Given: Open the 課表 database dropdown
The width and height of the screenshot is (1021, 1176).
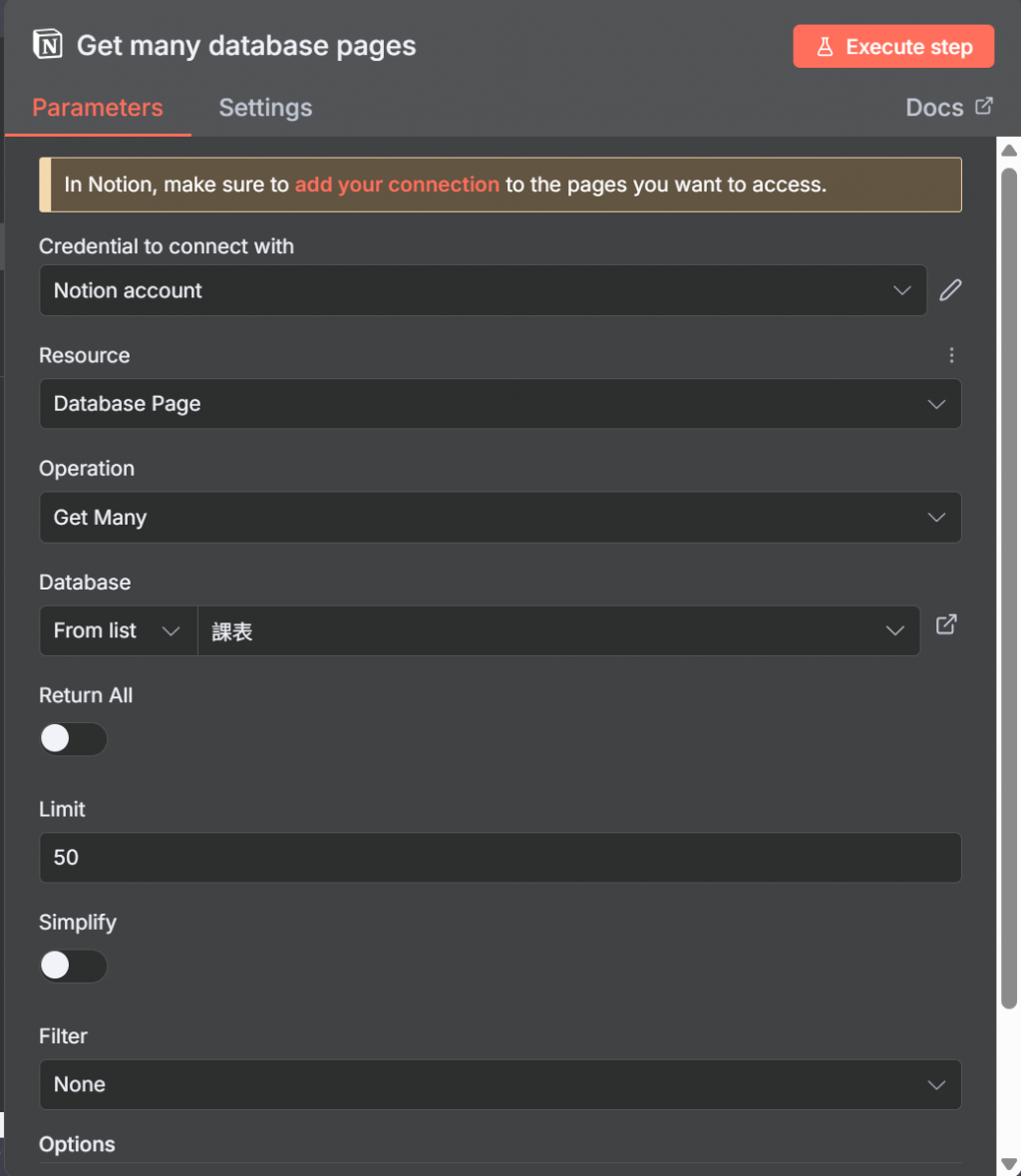Looking at the screenshot, I should pyautogui.click(x=558, y=630).
